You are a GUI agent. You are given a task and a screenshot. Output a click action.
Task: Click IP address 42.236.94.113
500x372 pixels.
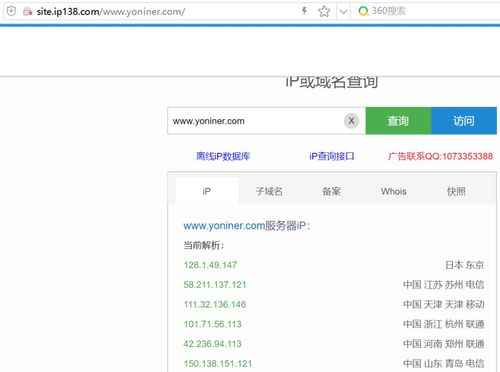tap(213, 344)
